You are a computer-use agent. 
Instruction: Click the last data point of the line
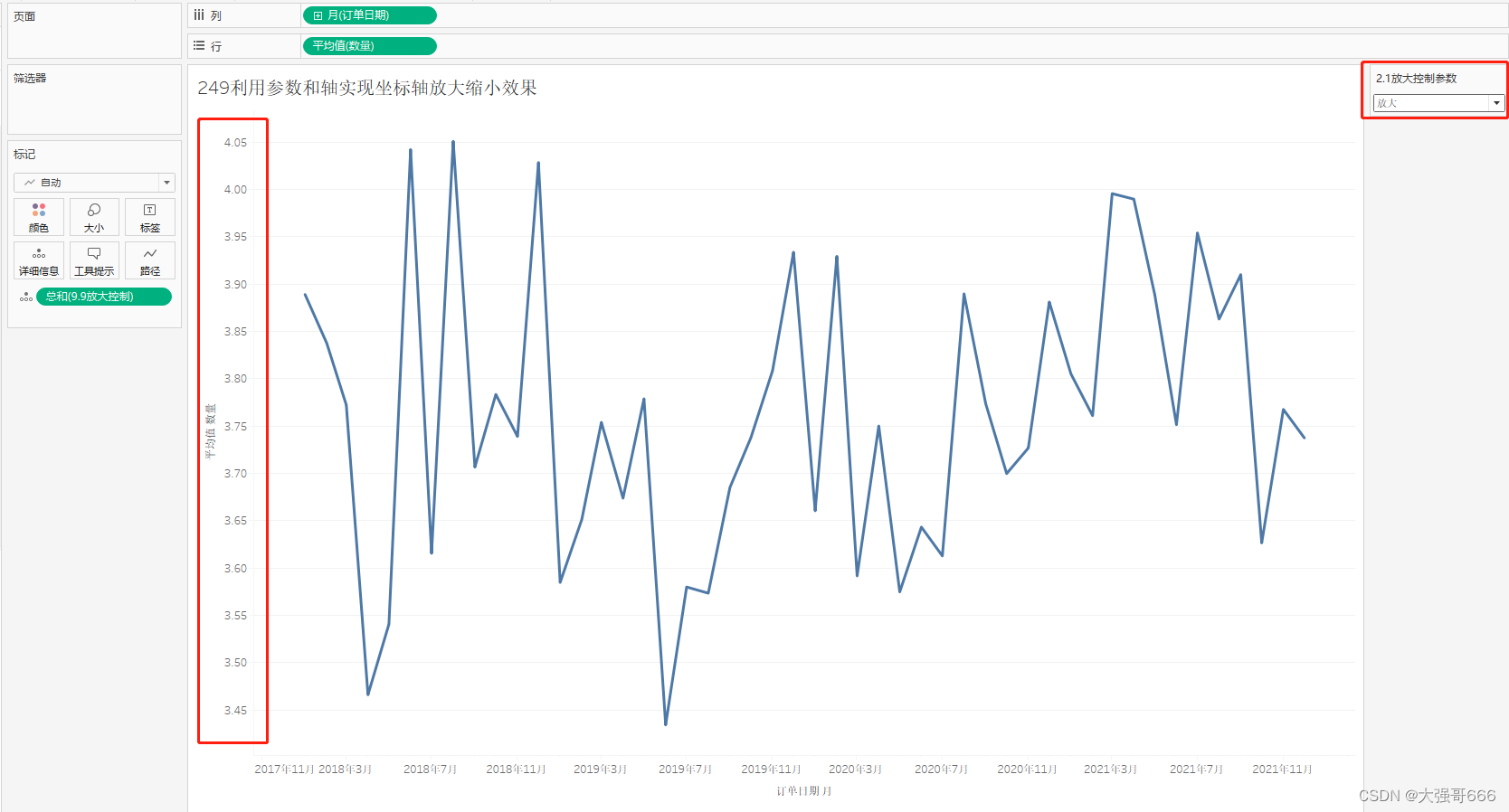coord(1305,438)
